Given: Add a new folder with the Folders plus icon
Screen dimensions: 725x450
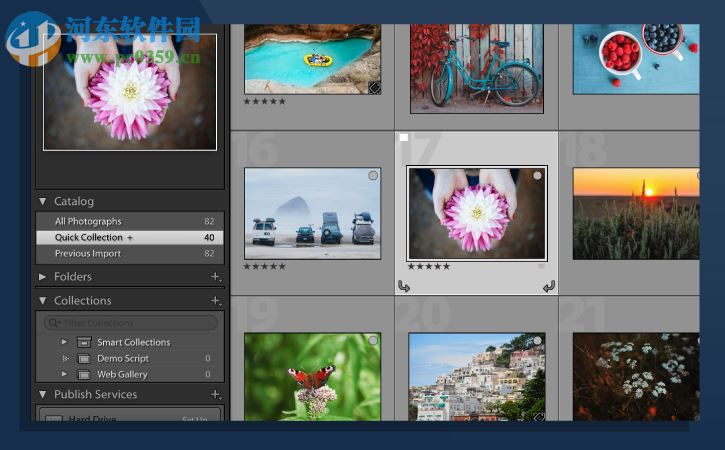Looking at the screenshot, I should (x=216, y=277).
